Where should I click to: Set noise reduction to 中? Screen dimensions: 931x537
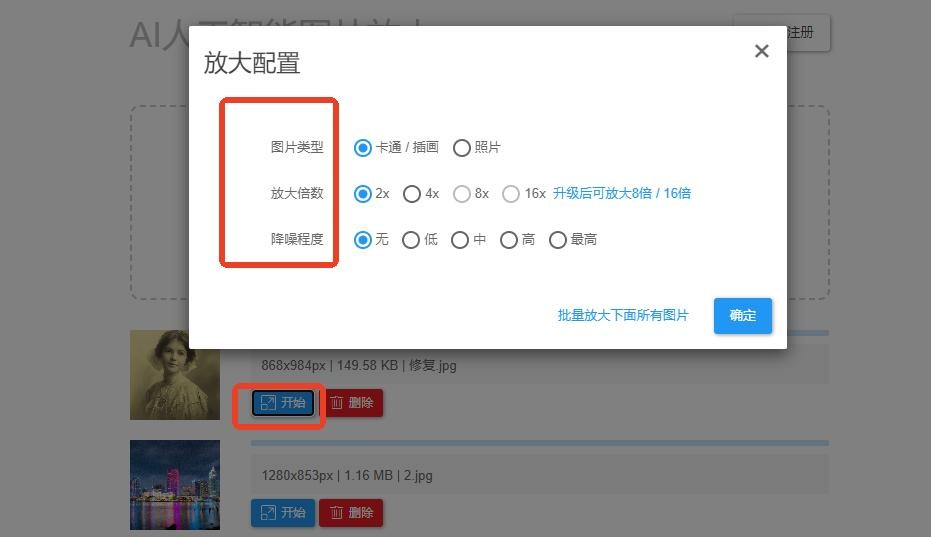[460, 240]
